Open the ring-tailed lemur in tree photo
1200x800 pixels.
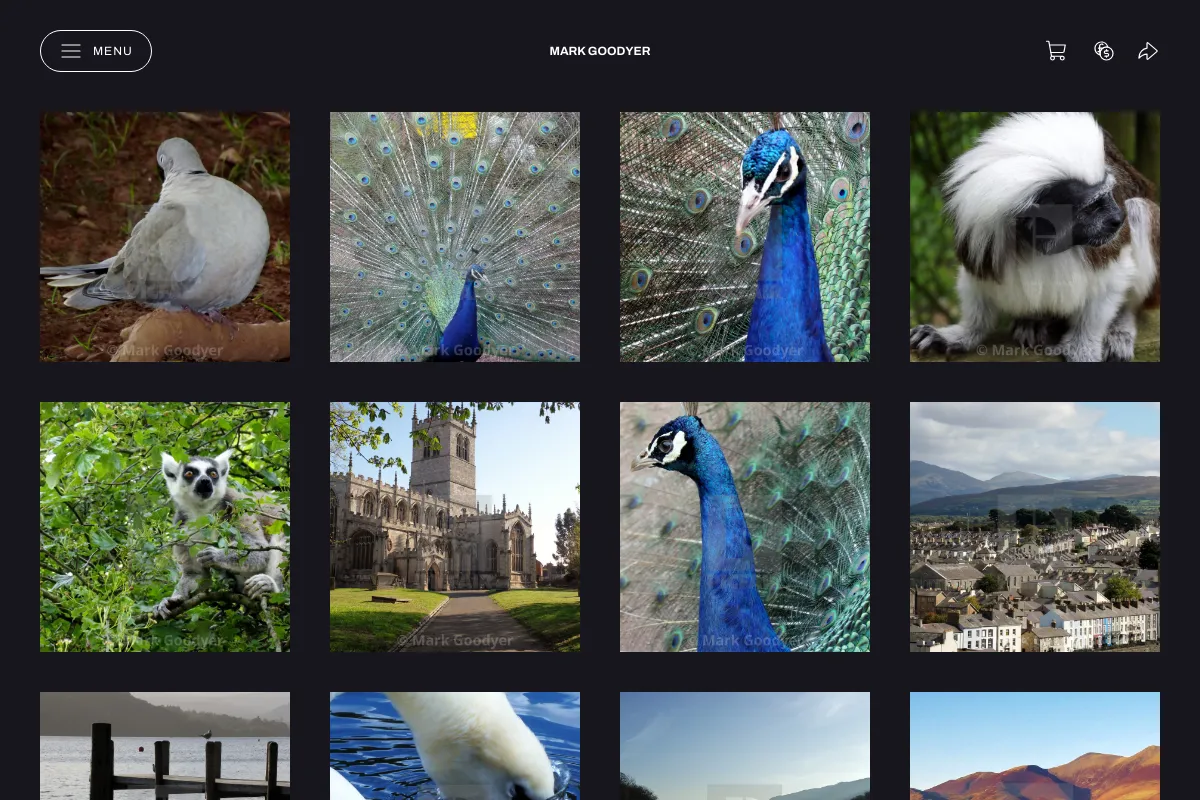click(165, 527)
